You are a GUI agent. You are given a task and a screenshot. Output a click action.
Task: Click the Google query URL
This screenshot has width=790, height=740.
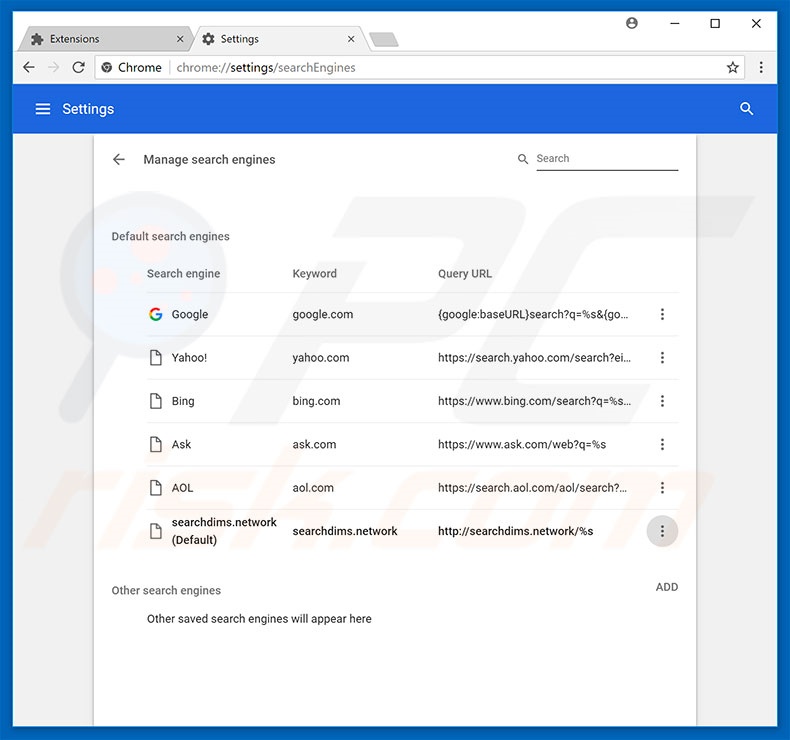(x=533, y=314)
